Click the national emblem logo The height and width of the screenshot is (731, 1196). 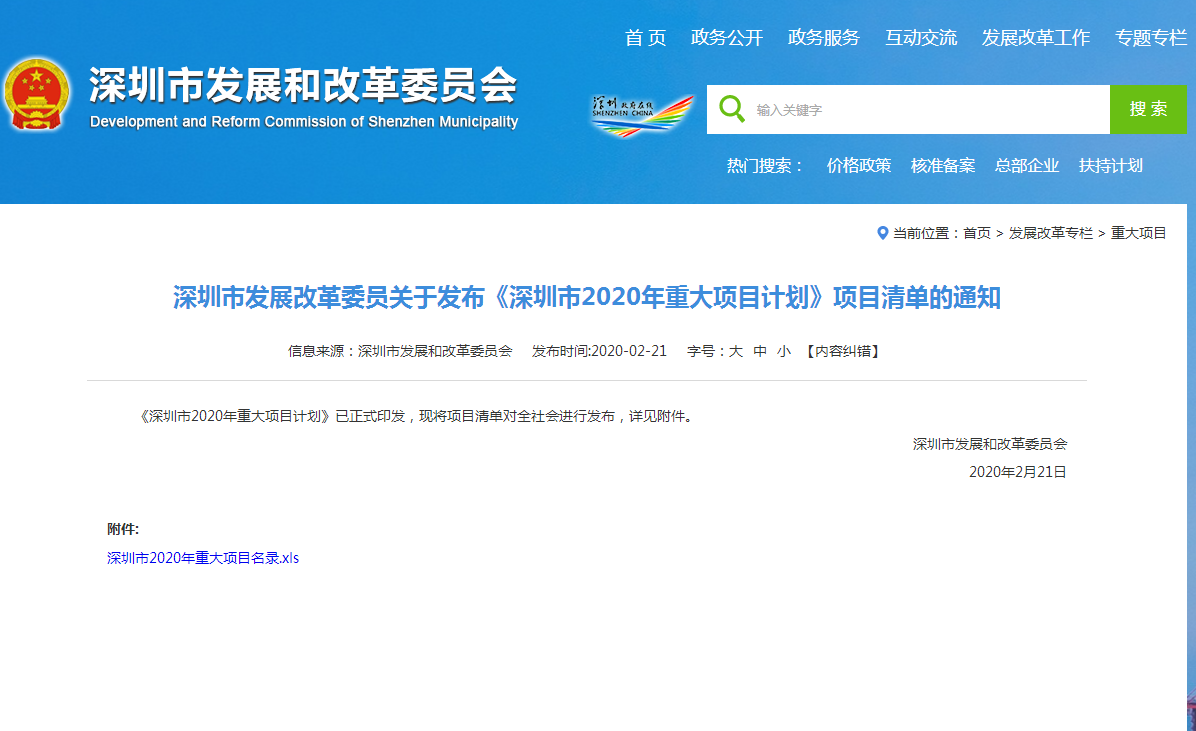click(x=38, y=94)
